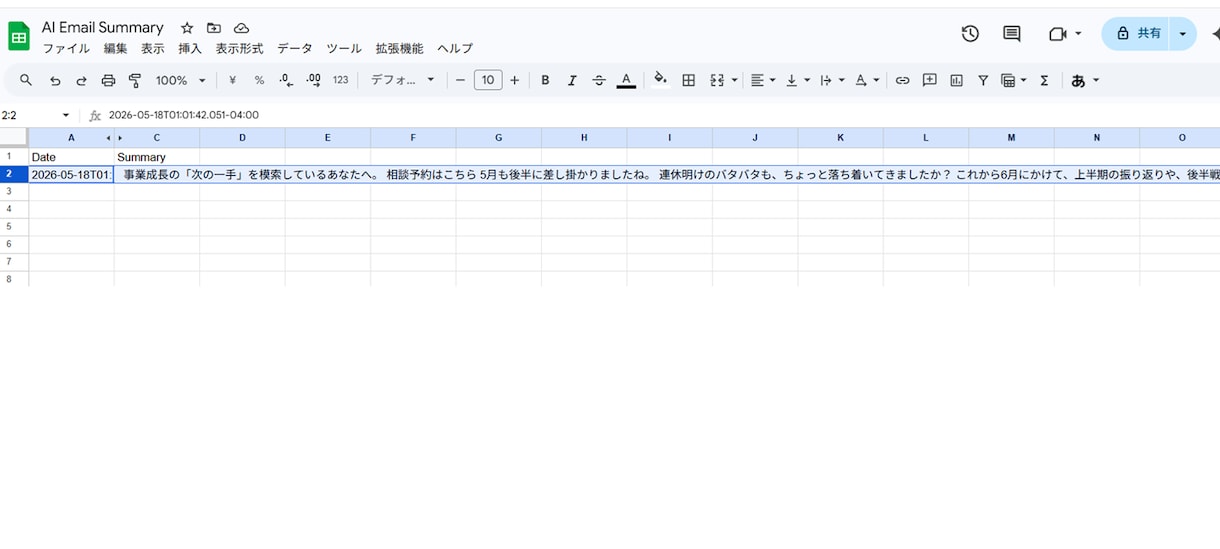Increase font size with plus button
Image resolution: width=1220 pixels, height=549 pixels.
[x=515, y=80]
